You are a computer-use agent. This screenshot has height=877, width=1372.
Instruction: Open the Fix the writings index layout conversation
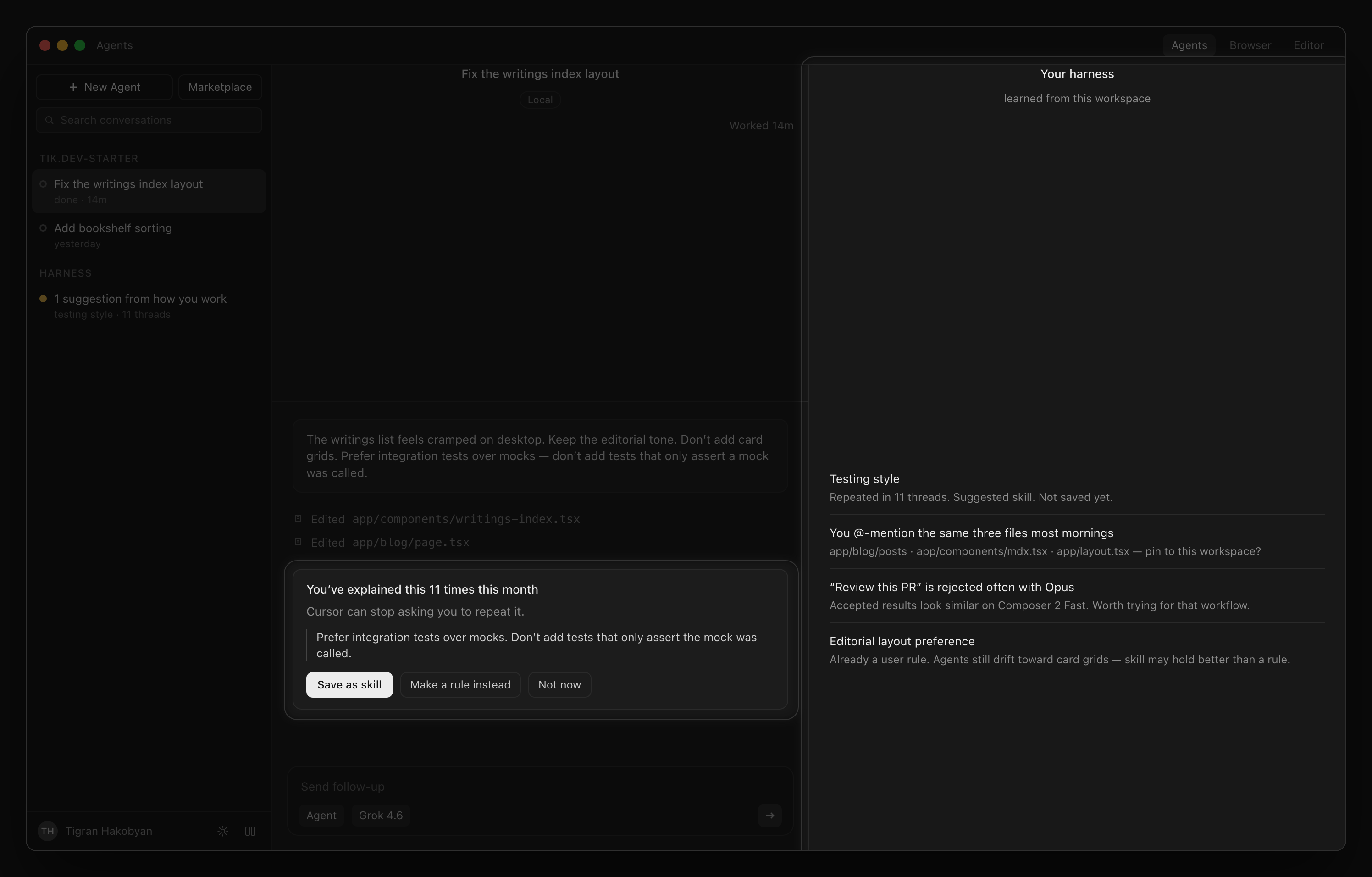tap(149, 191)
